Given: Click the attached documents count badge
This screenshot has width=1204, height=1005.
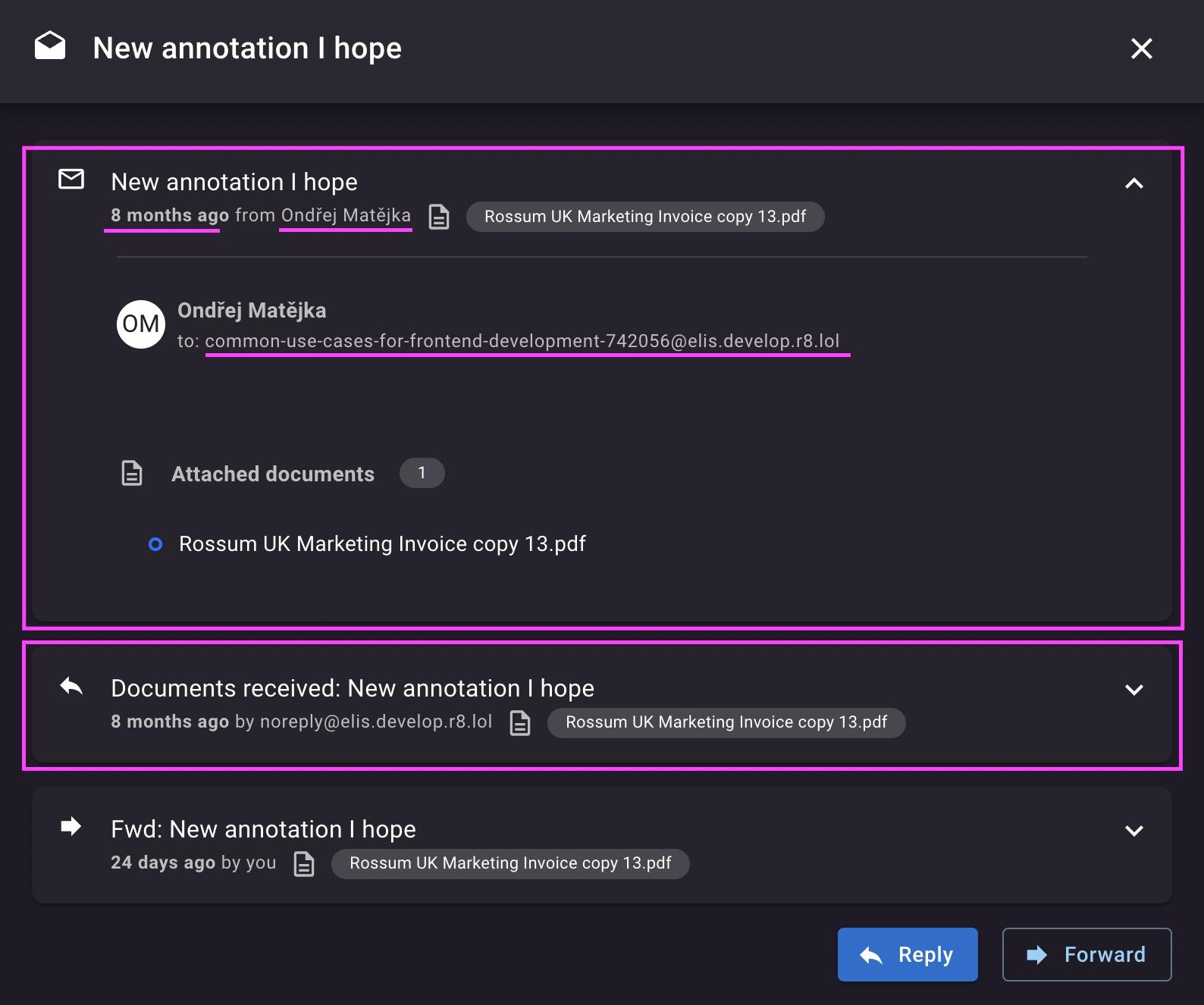Looking at the screenshot, I should tap(422, 473).
